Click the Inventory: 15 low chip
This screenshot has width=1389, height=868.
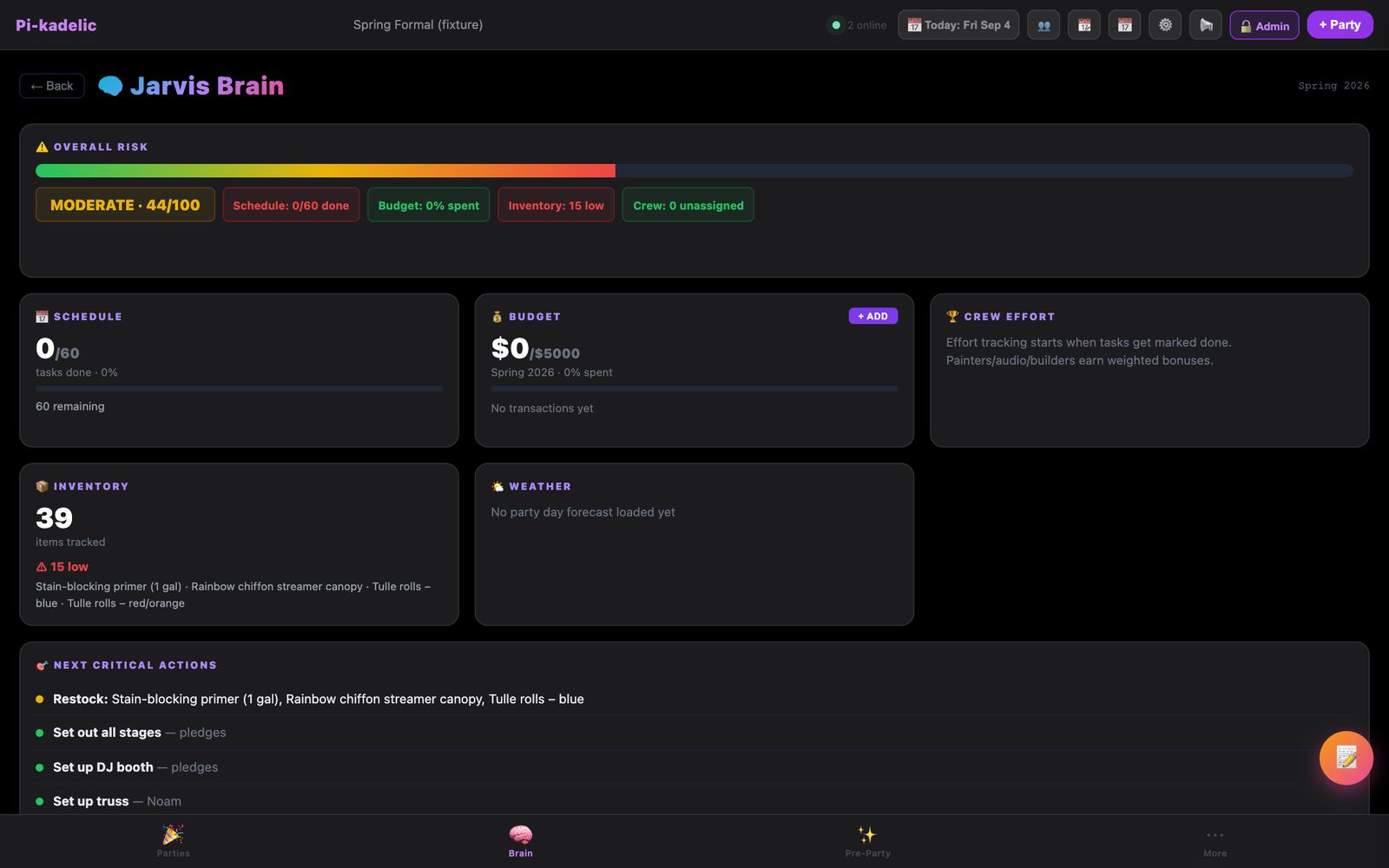coord(556,205)
